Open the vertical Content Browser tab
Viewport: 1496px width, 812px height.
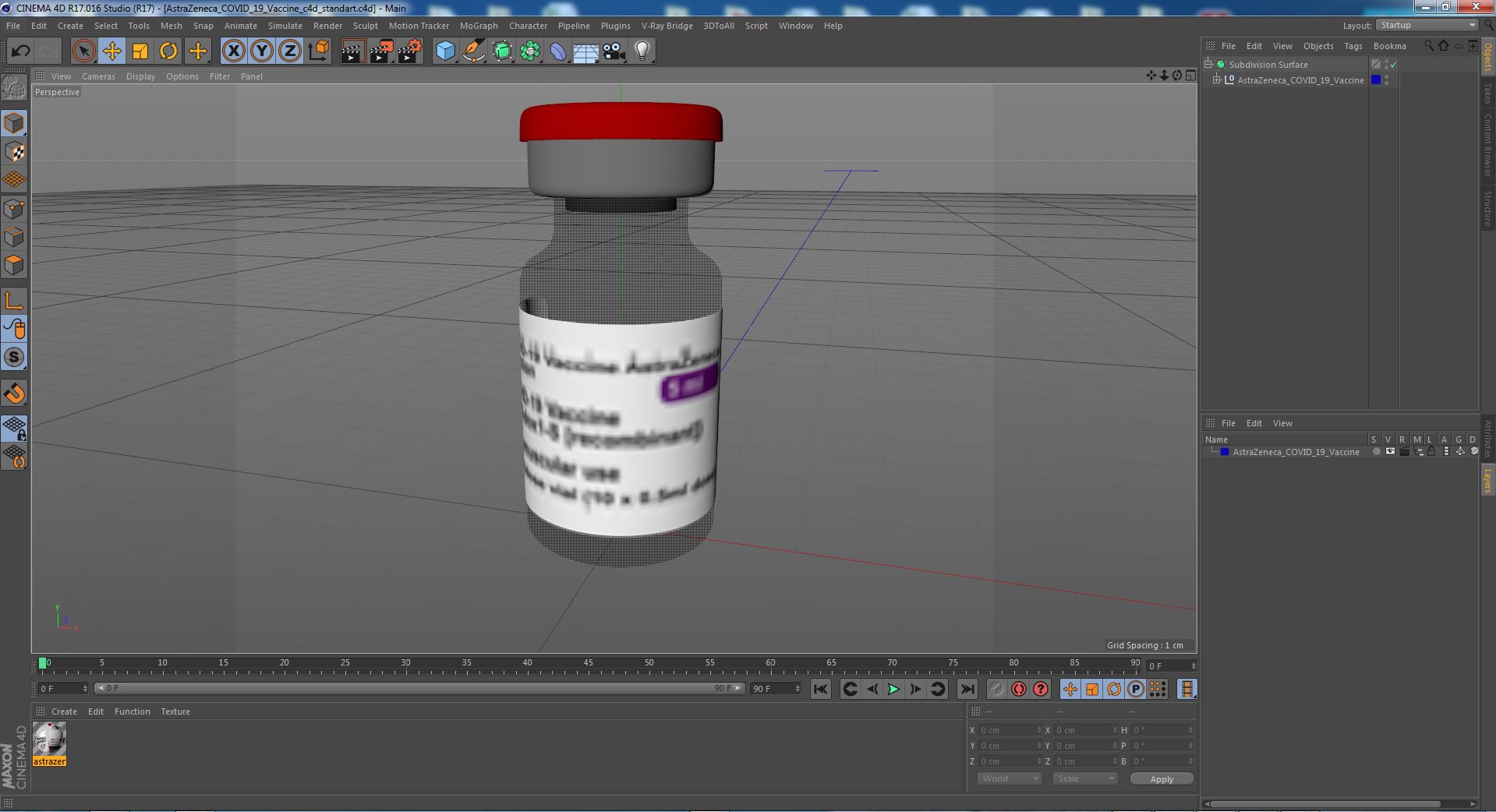coord(1488,145)
